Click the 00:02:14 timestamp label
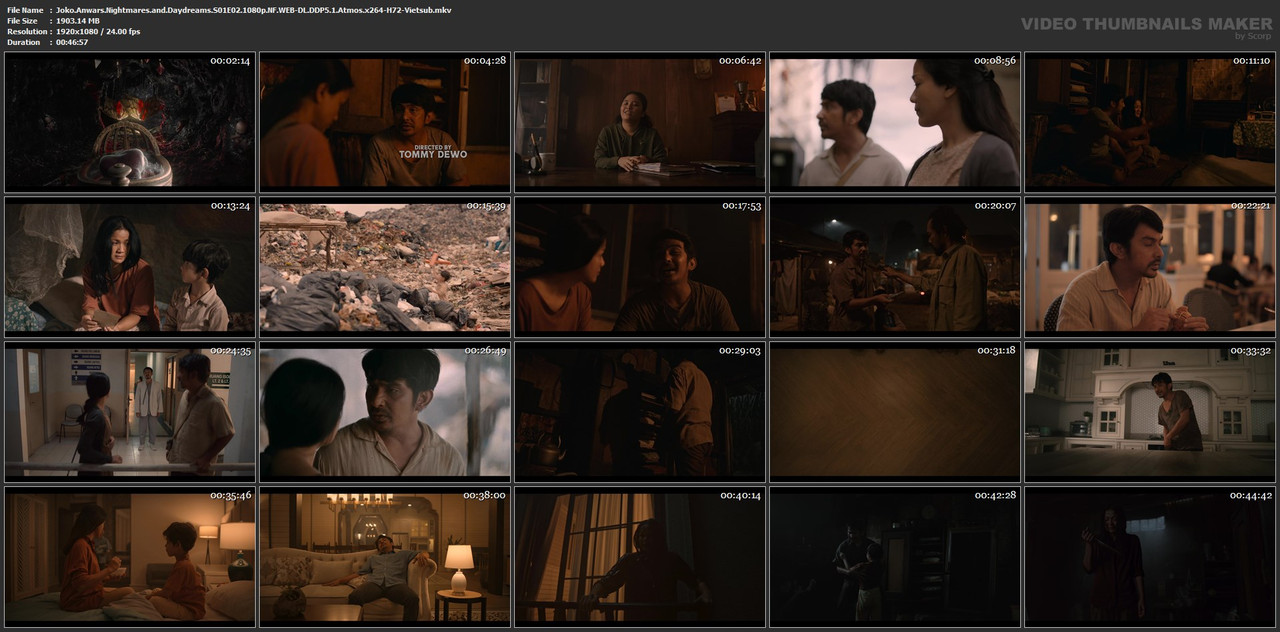This screenshot has width=1280, height=632. click(230, 61)
